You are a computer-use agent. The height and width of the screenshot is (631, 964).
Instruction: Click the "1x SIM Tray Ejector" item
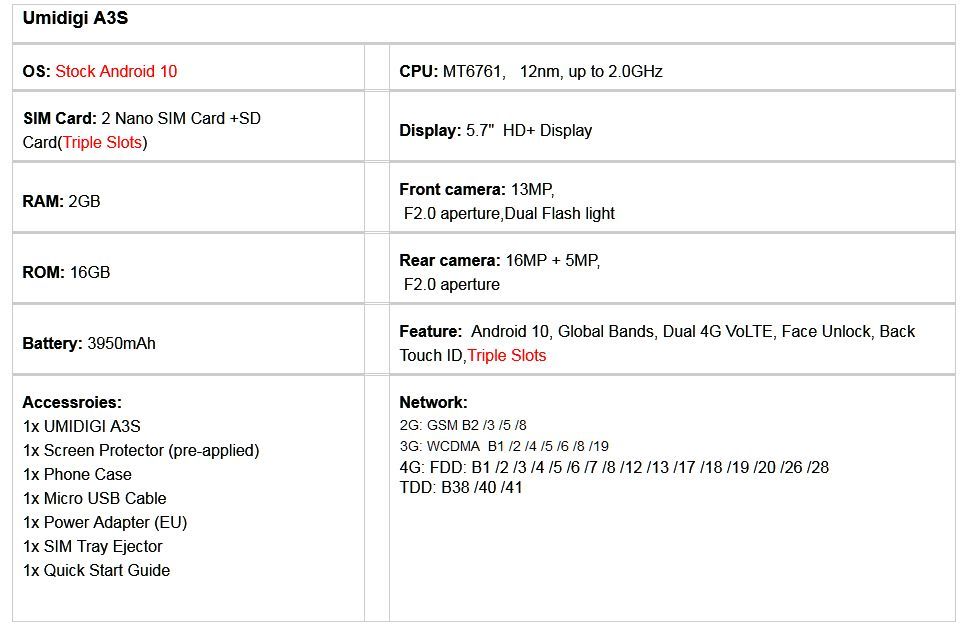coord(92,546)
